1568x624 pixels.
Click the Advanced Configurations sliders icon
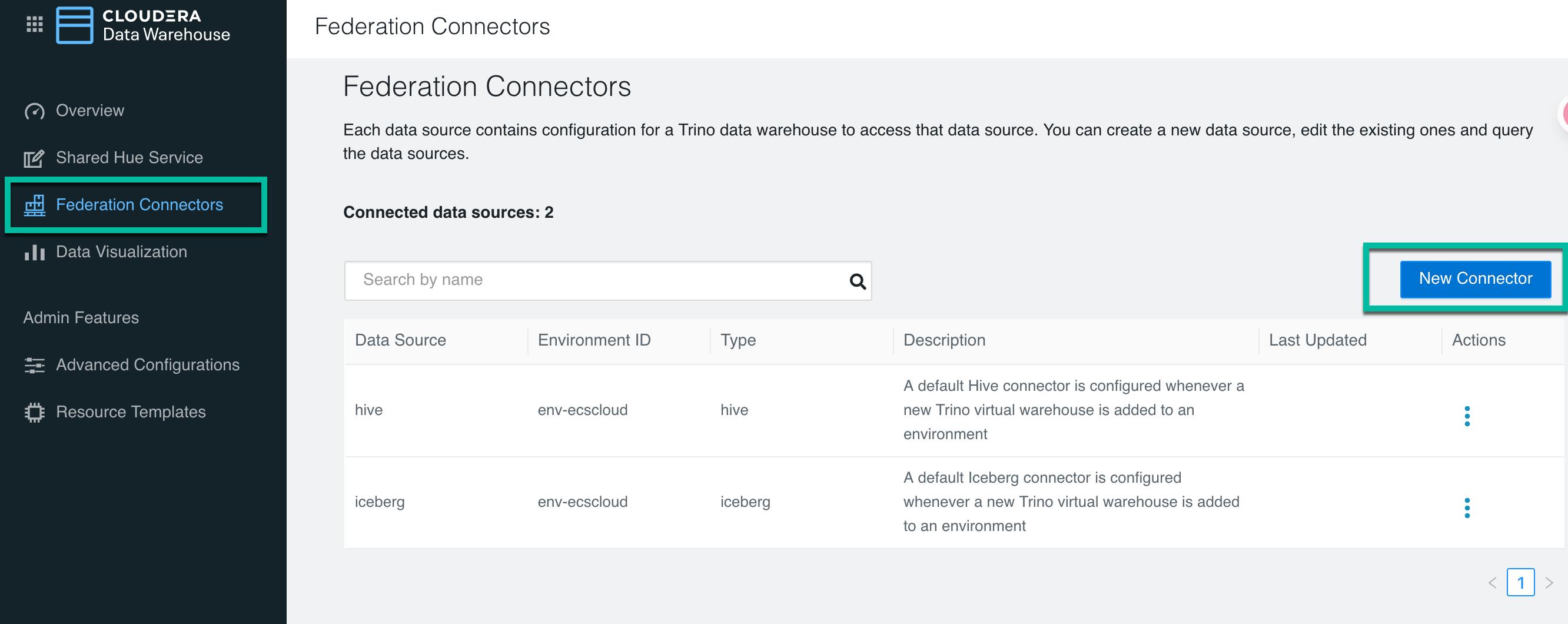click(x=34, y=365)
